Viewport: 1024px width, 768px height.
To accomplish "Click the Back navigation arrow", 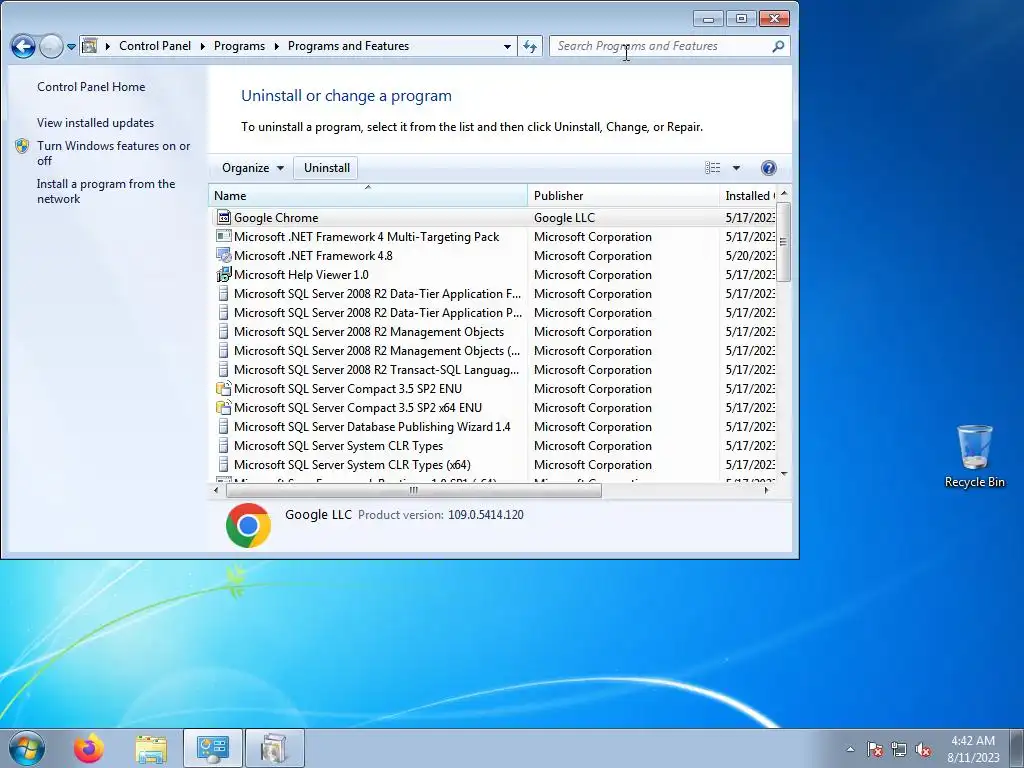I will point(24,46).
